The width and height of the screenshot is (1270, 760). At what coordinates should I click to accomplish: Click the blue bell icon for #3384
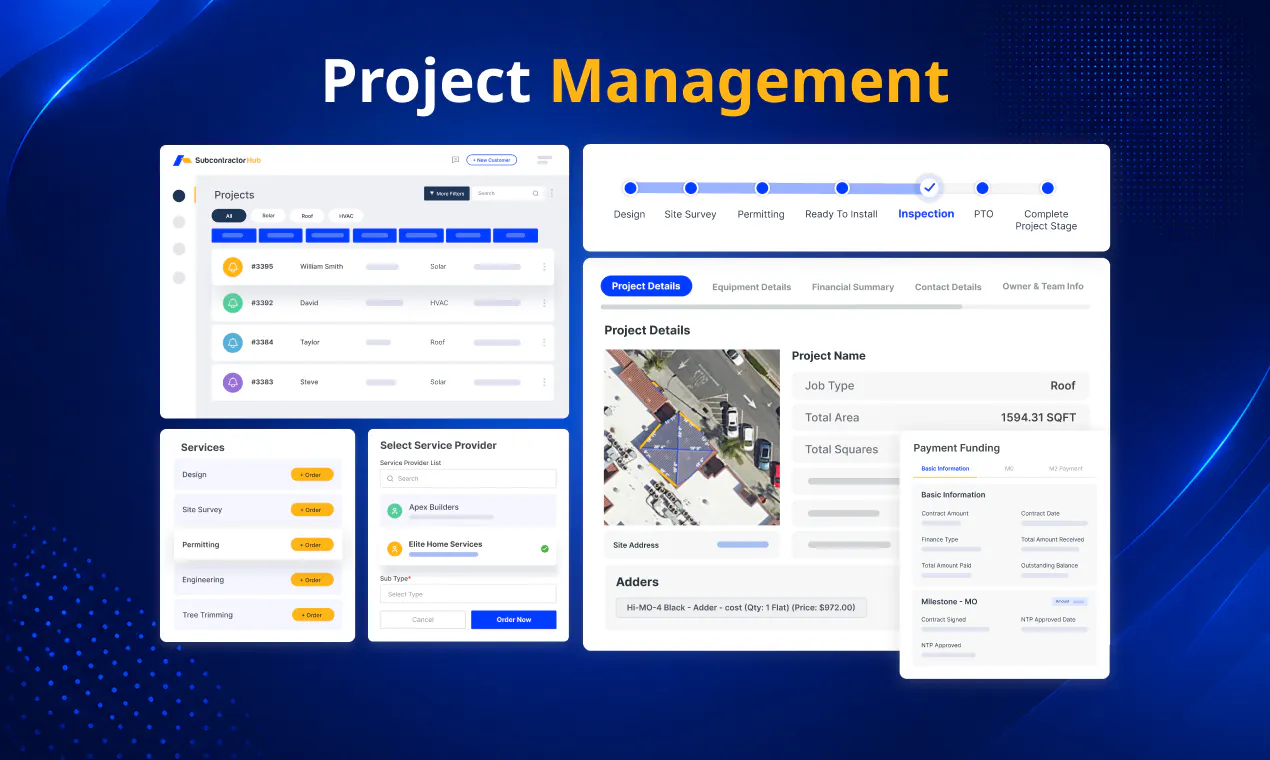233,343
